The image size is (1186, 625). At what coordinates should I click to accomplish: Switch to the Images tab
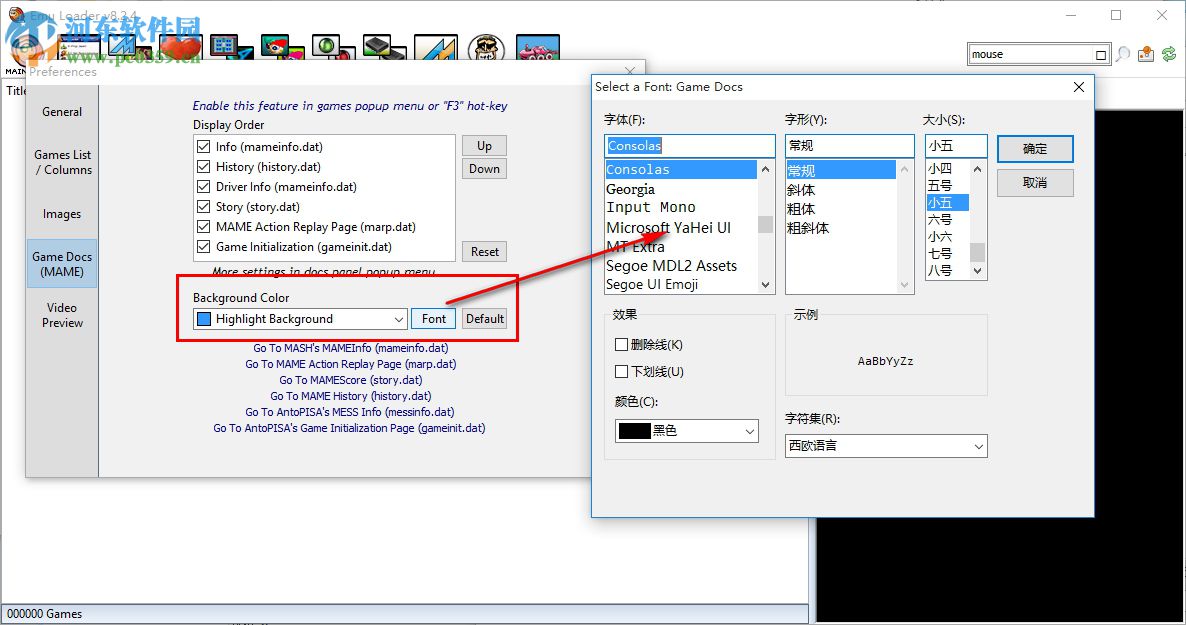[x=62, y=214]
